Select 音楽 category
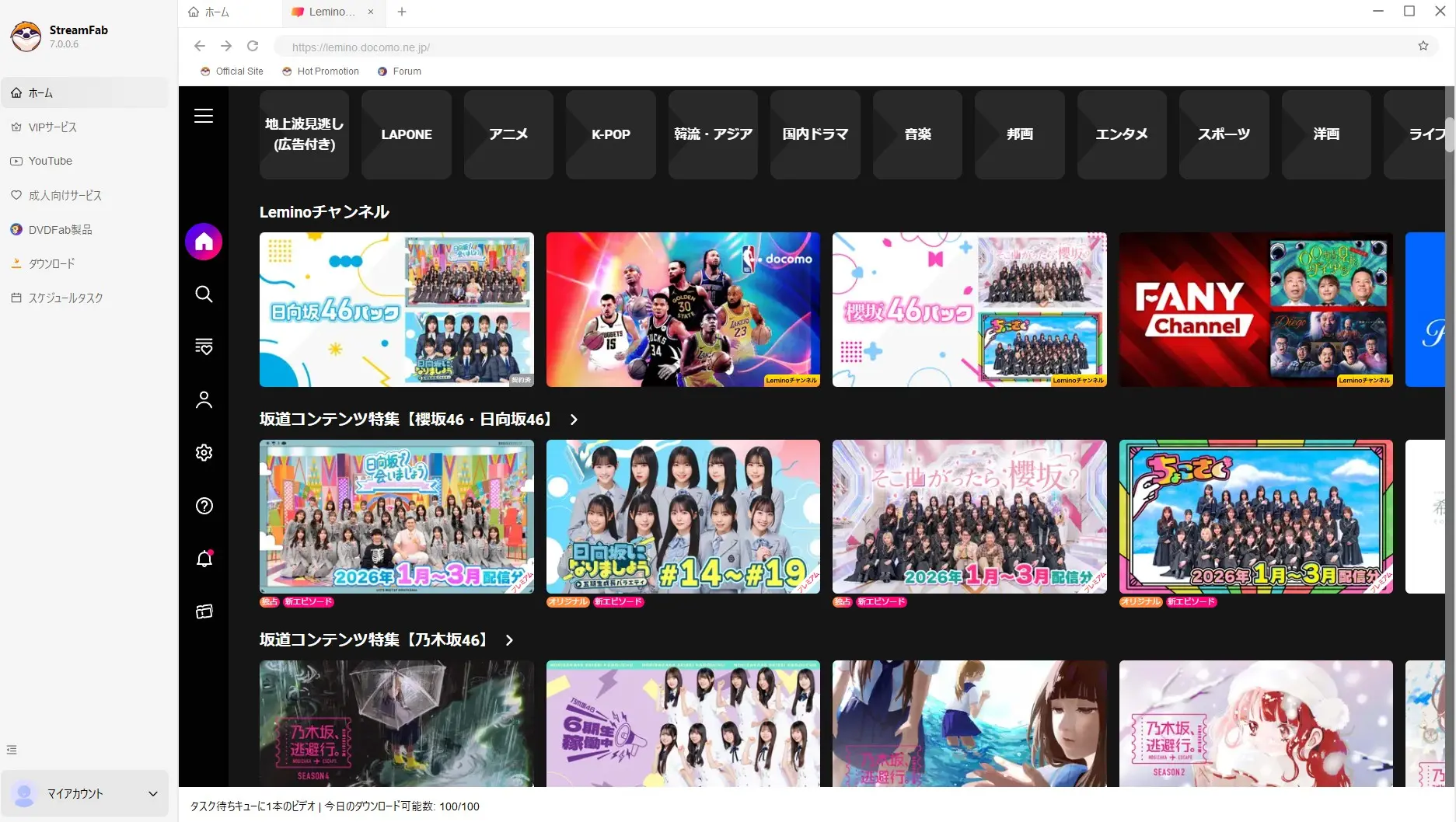1456x822 pixels. [917, 134]
